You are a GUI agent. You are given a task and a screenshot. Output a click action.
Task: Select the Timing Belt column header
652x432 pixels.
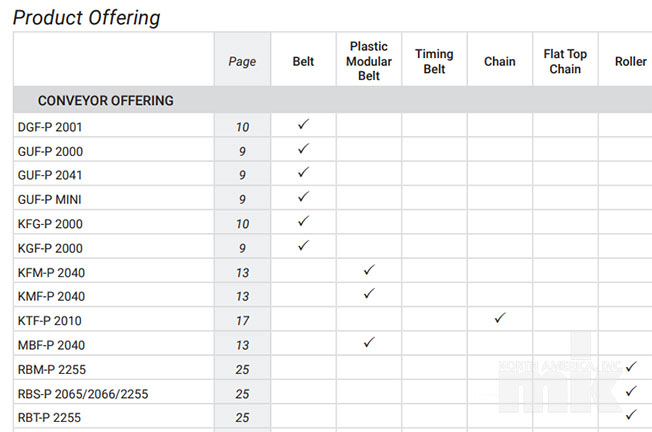pyautogui.click(x=434, y=61)
